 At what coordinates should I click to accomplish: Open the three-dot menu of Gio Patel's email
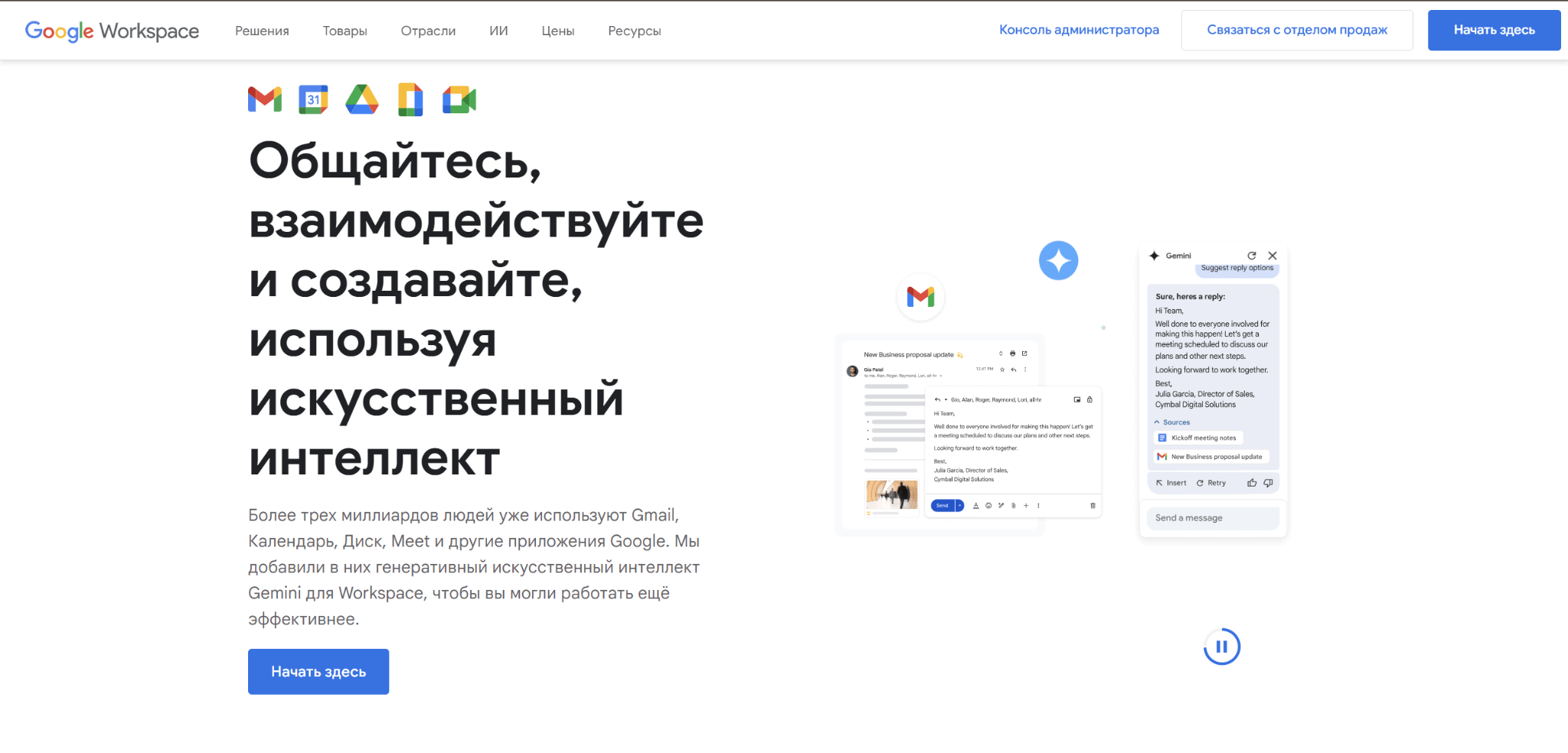click(x=1025, y=370)
